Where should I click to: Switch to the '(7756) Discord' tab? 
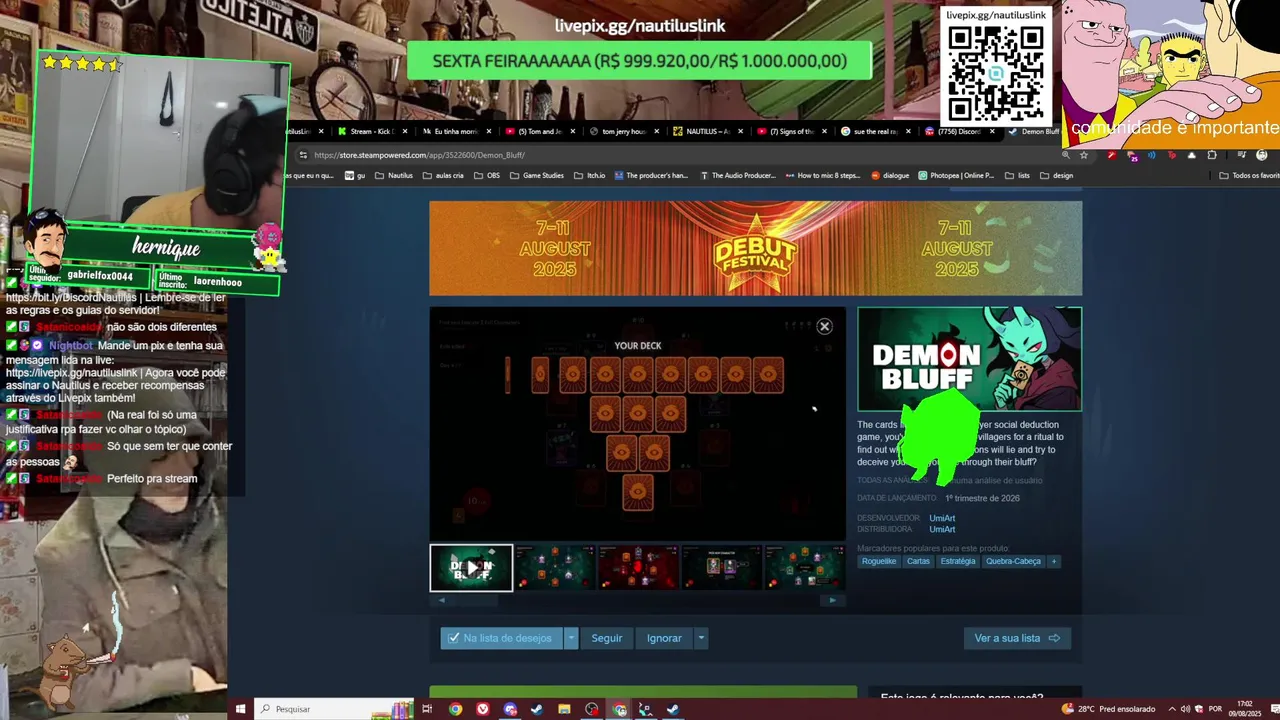(960, 131)
